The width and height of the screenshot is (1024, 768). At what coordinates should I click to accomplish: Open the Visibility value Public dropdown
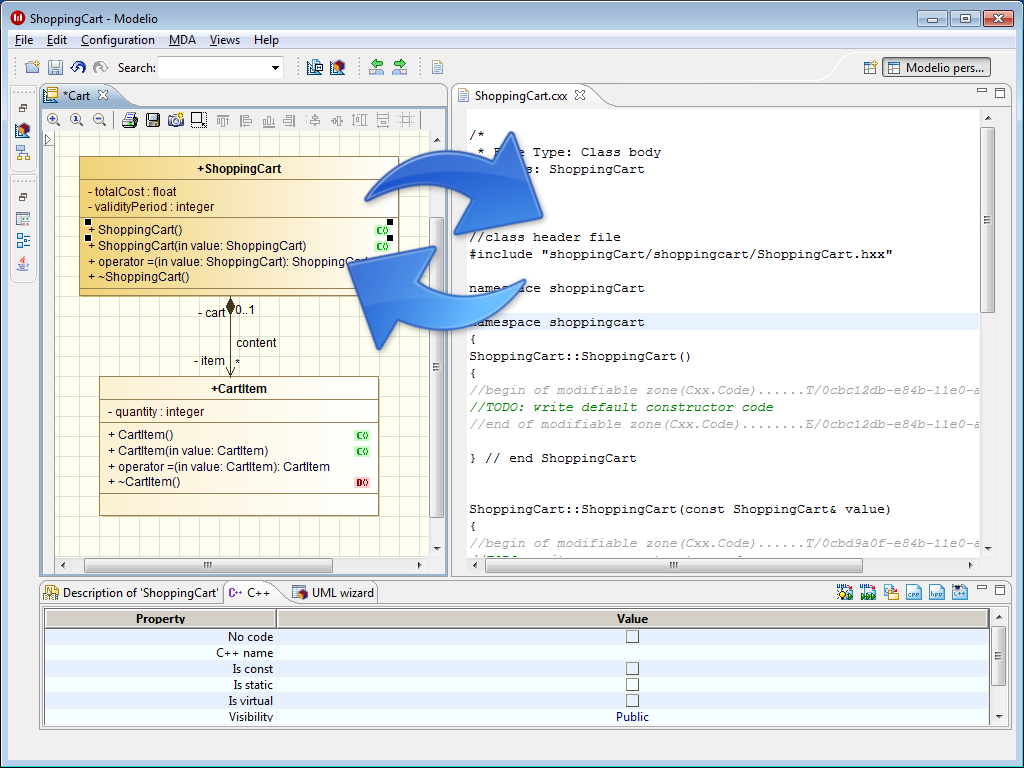(632, 716)
